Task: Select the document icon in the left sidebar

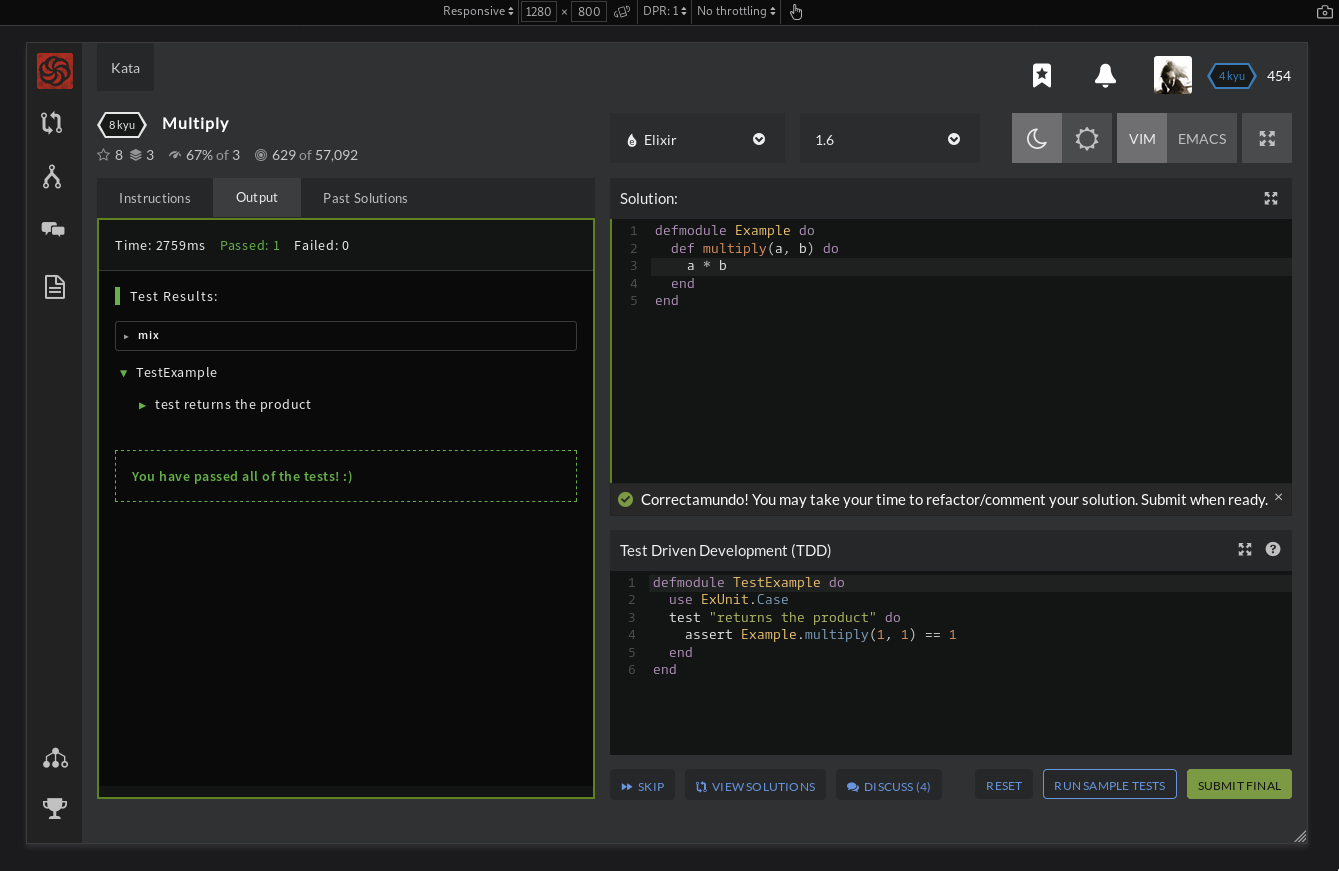Action: [54, 286]
